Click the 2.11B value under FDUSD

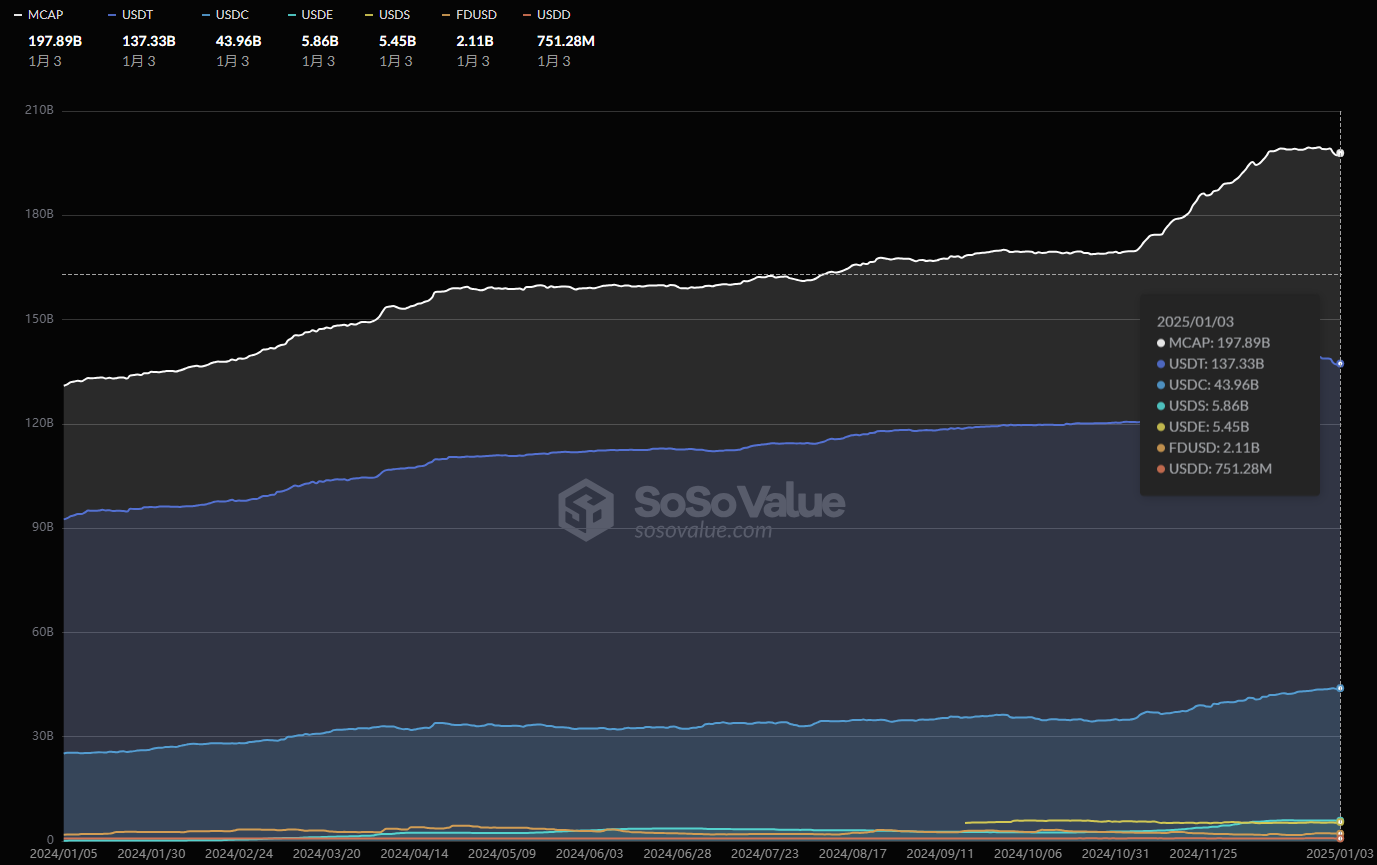tap(475, 41)
